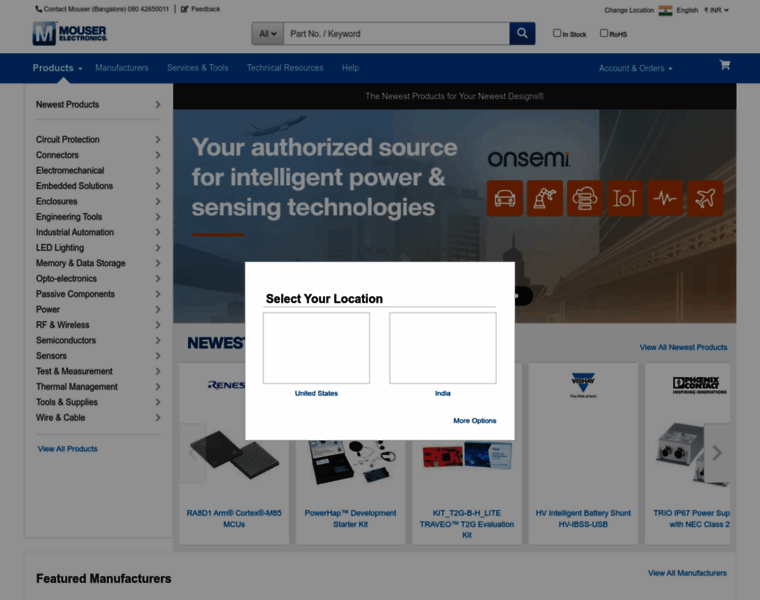The width and height of the screenshot is (760, 600).
Task: Click Change Location link
Action: tap(629, 10)
